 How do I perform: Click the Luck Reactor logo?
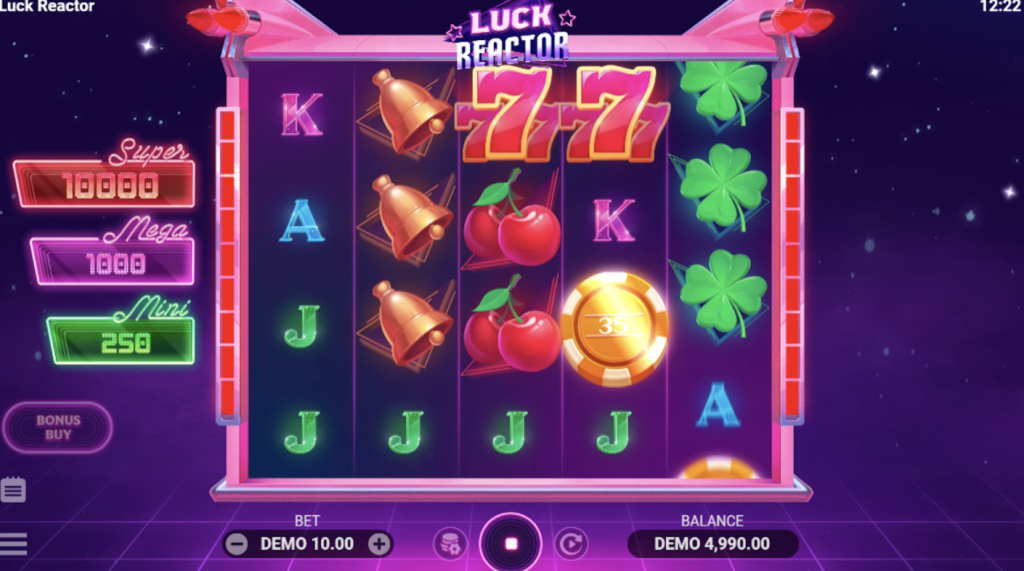pos(511,36)
